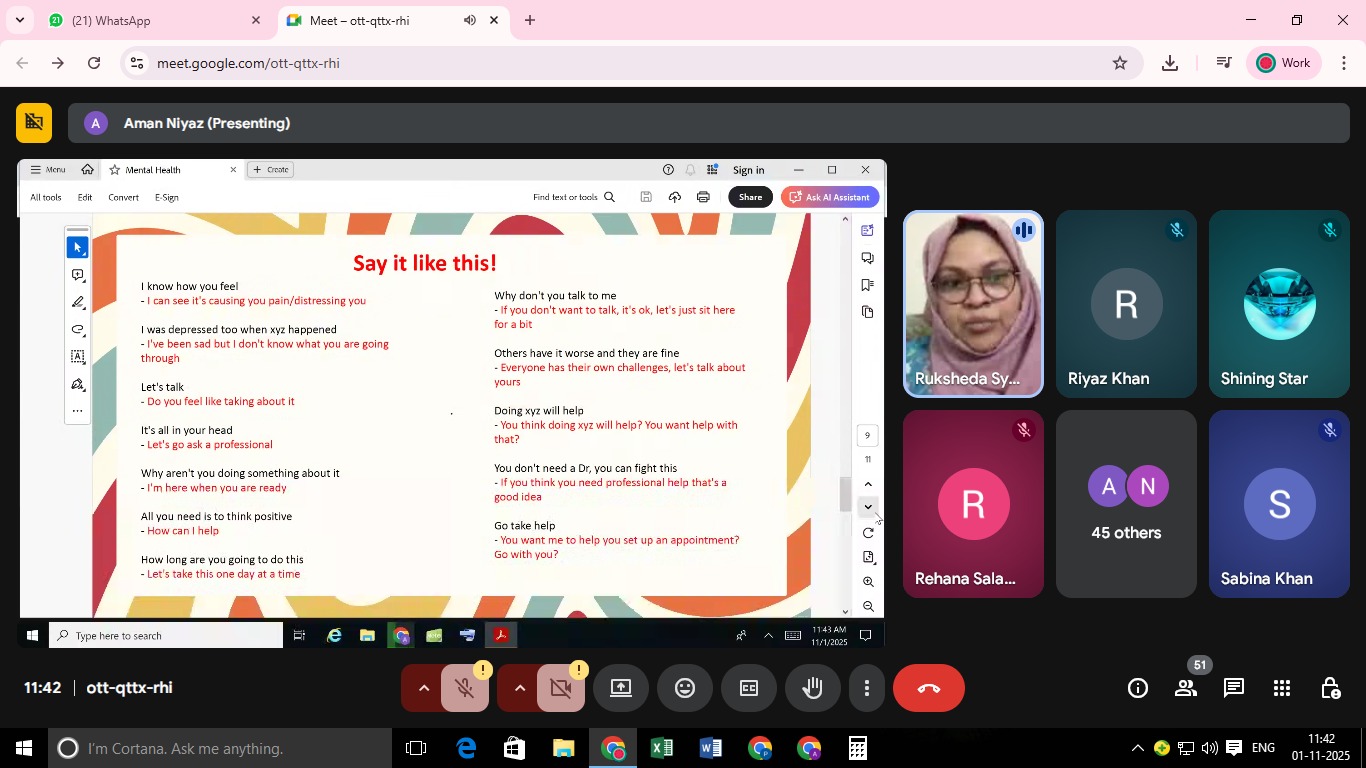The height and width of the screenshot is (768, 1366).
Task: Open video settings arrow beside the camera
Action: coord(519,688)
